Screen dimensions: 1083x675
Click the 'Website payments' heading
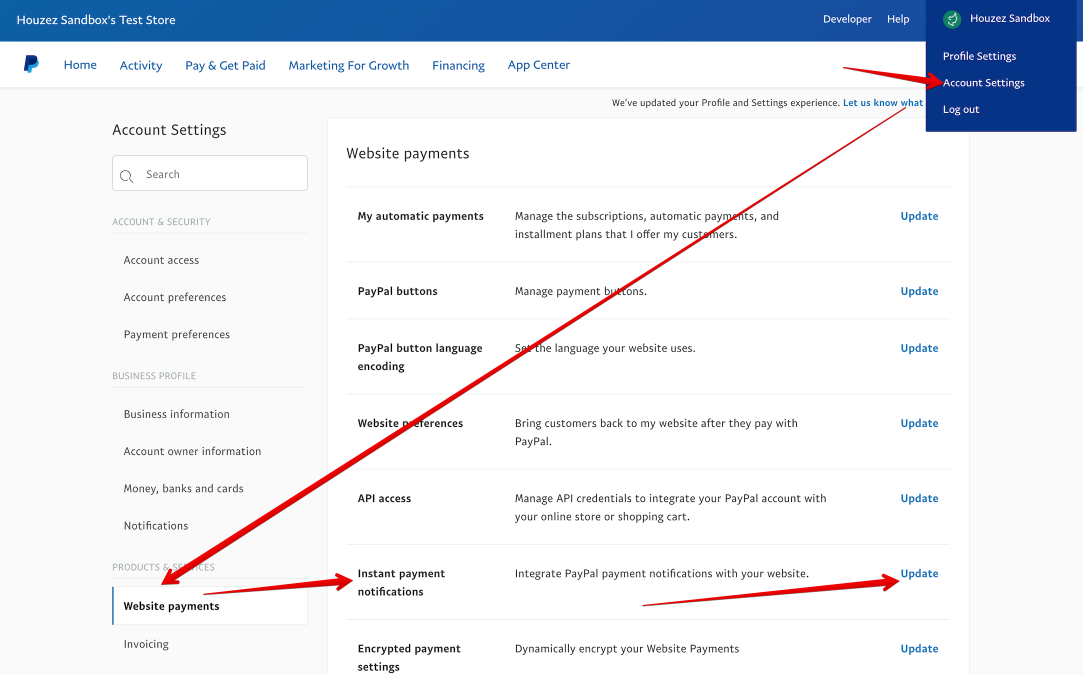(408, 153)
